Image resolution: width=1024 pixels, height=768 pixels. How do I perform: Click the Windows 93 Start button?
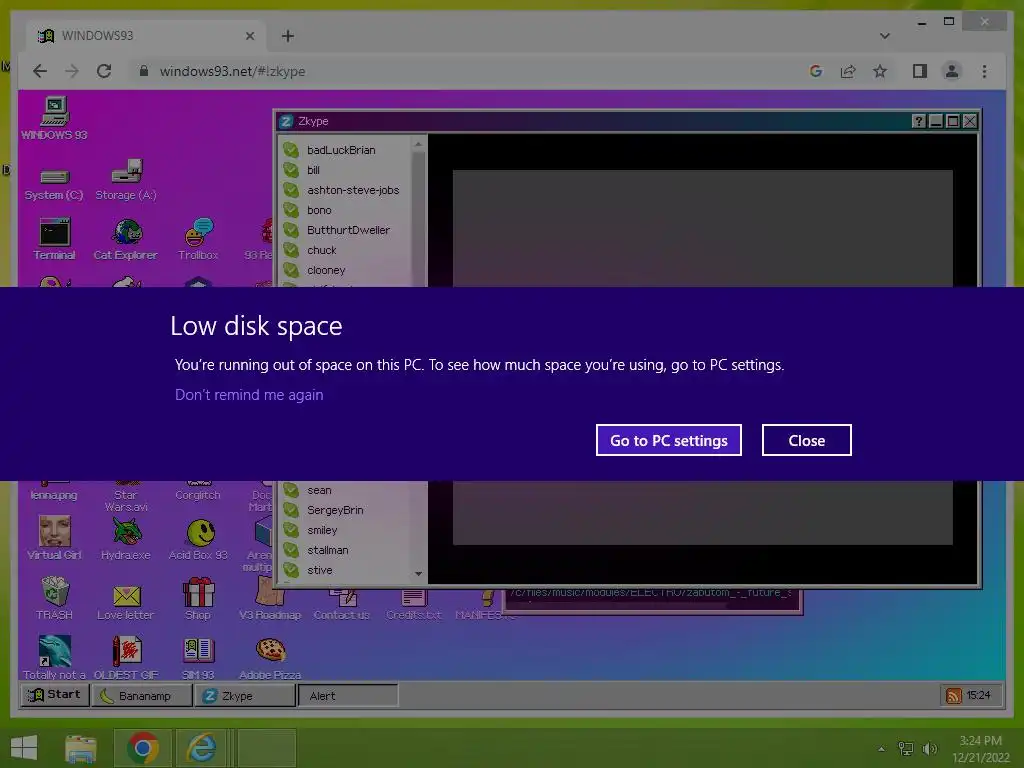pyautogui.click(x=54, y=695)
